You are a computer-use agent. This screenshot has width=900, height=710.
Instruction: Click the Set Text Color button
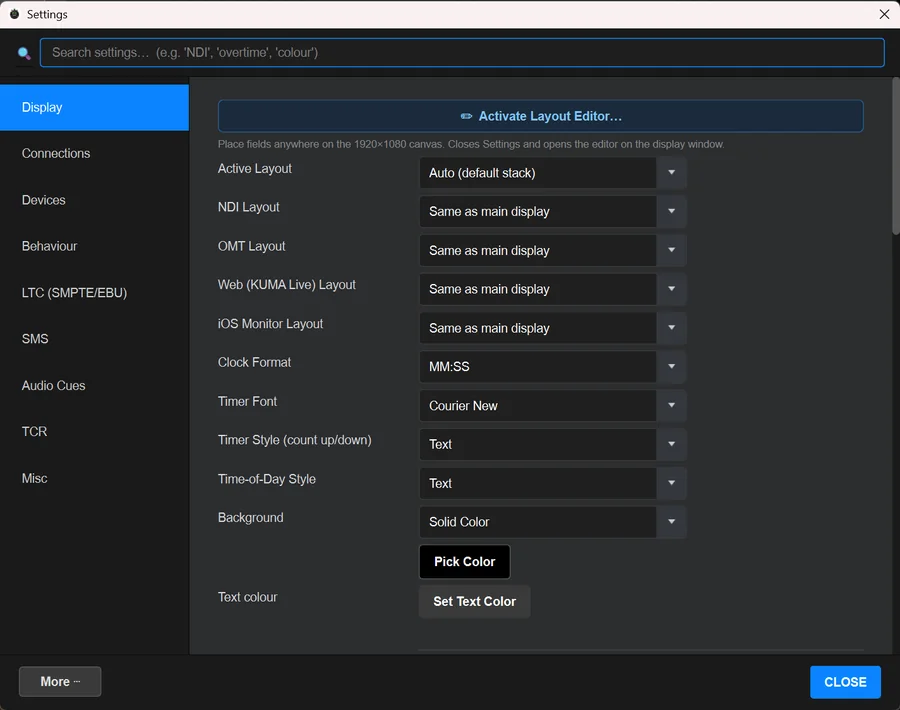pos(474,601)
